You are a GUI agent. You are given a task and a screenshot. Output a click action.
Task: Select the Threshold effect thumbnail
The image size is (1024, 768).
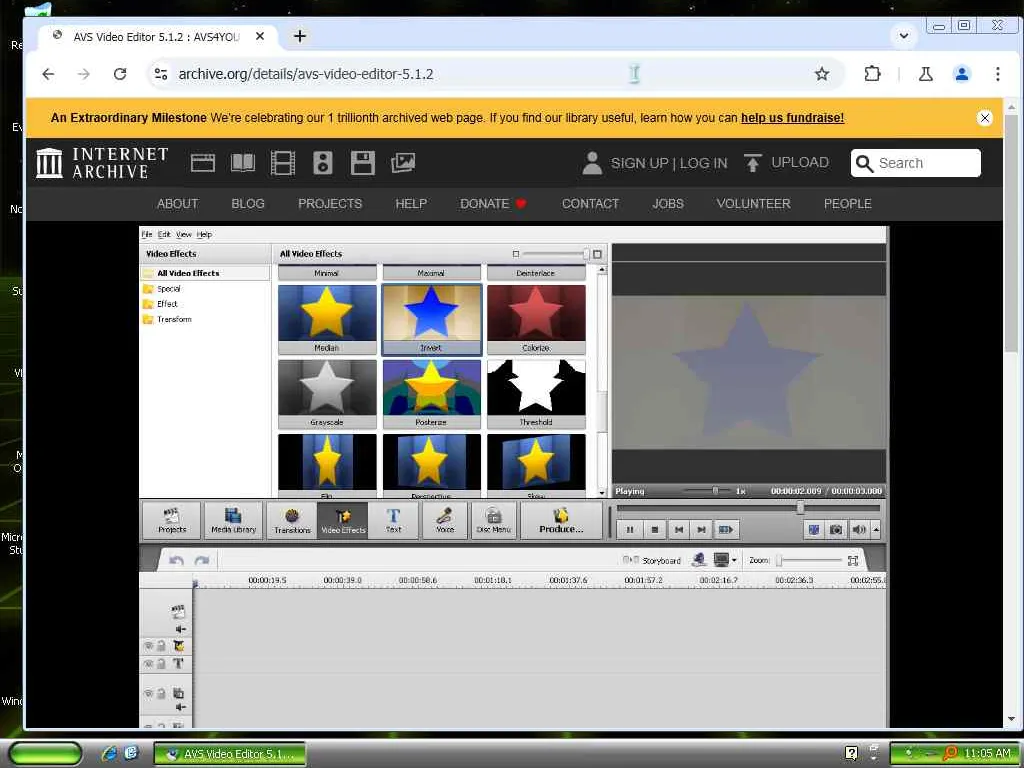point(536,394)
